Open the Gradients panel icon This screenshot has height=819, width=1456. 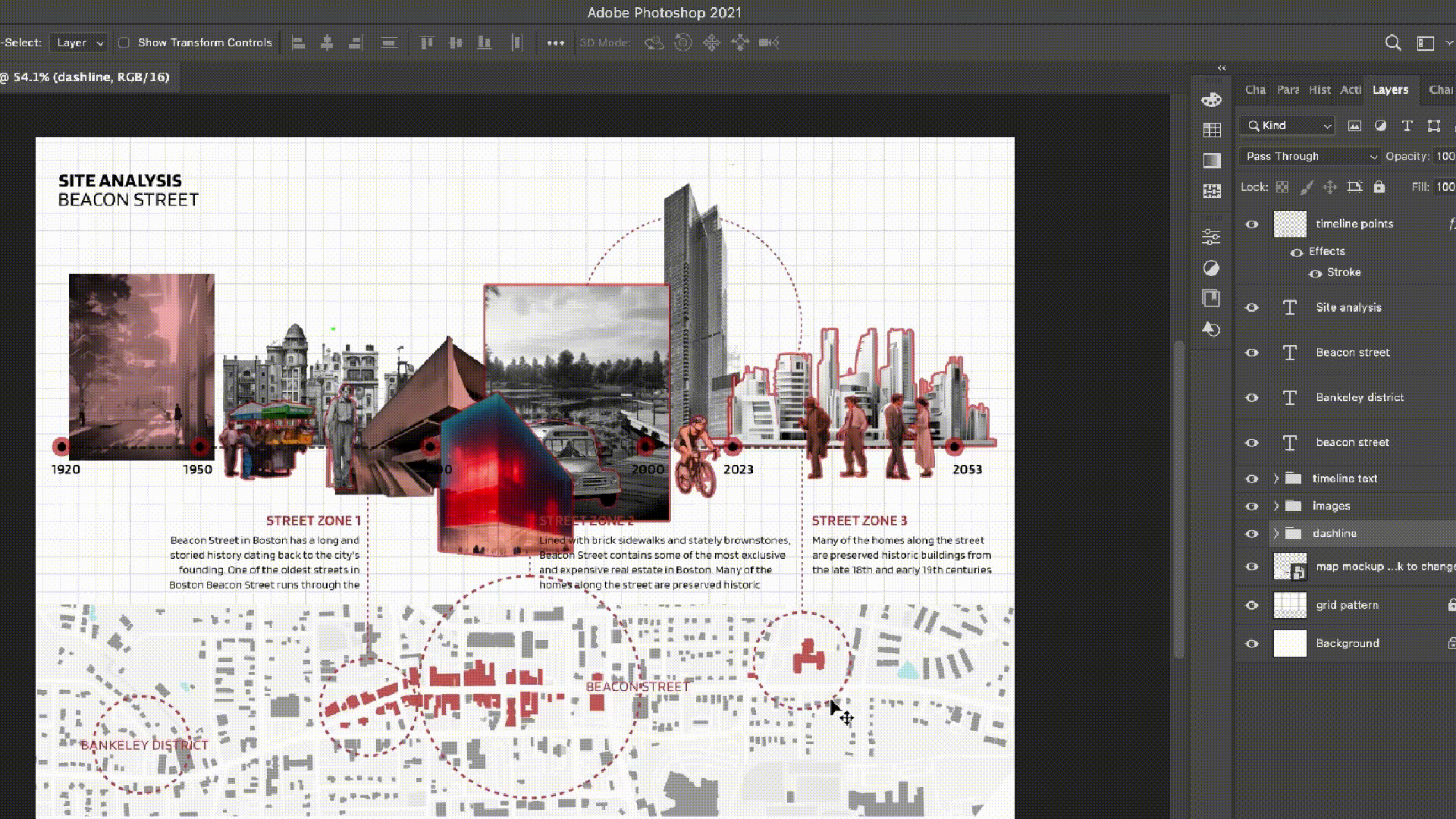tap(1212, 161)
